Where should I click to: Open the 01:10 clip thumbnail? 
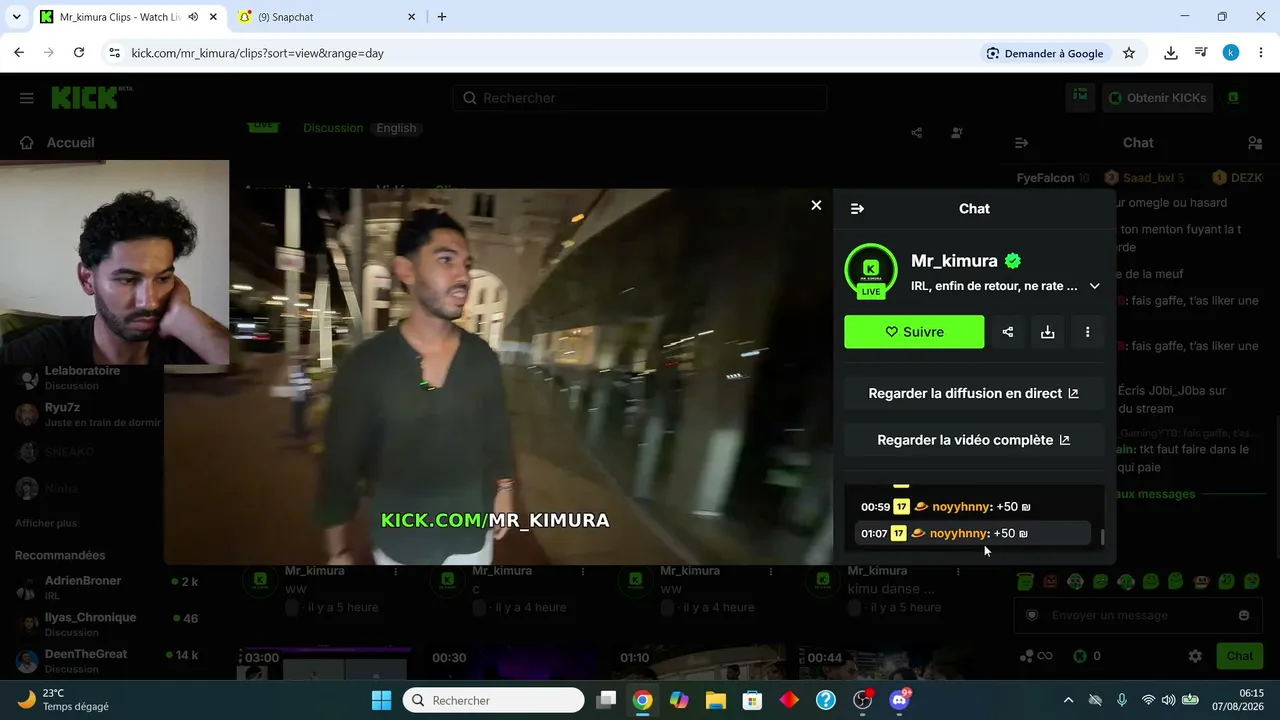(x=700, y=665)
